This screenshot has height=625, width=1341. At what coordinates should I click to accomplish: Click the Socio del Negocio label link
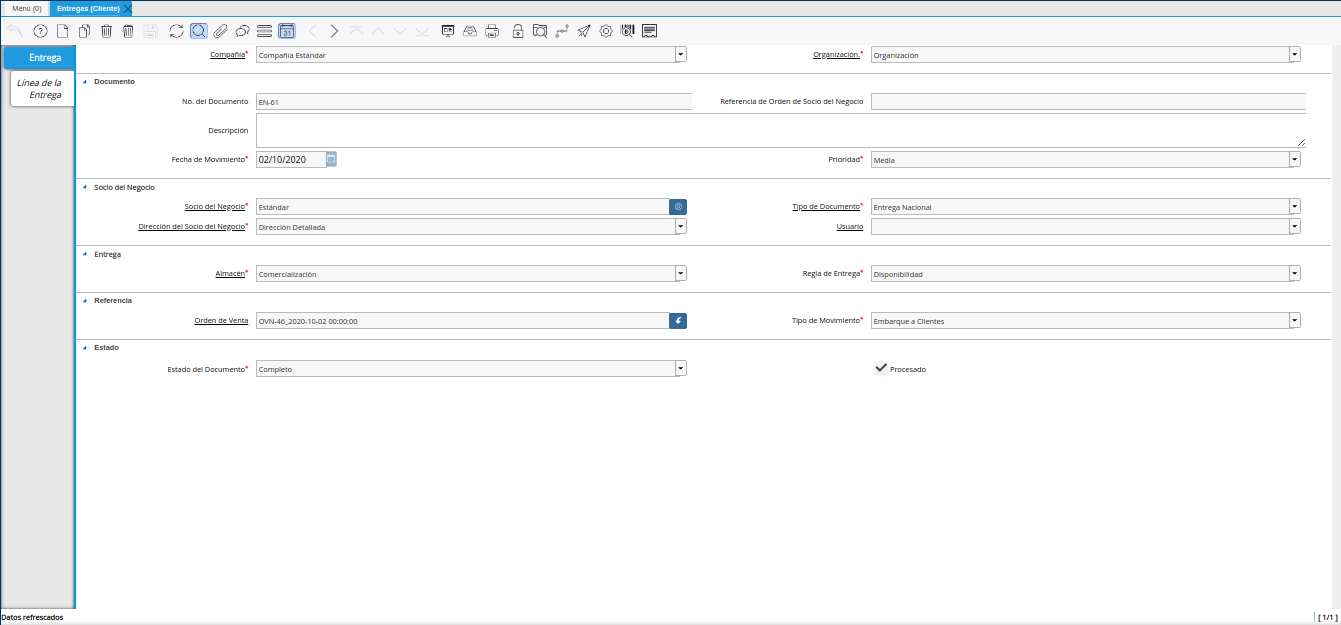tap(214, 206)
